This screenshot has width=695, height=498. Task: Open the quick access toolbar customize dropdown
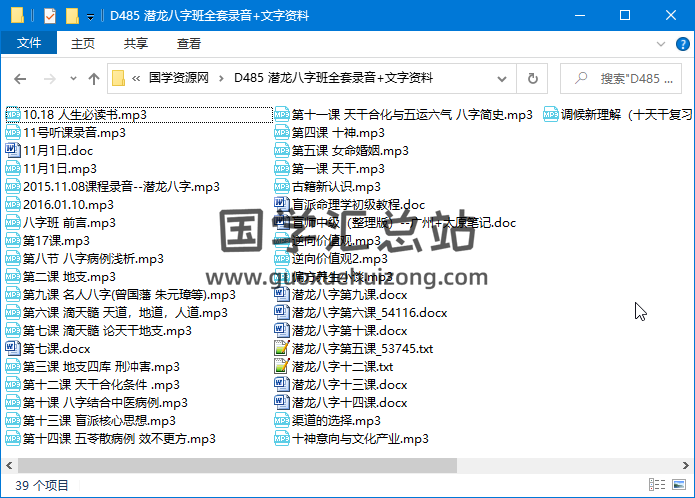click(90, 17)
